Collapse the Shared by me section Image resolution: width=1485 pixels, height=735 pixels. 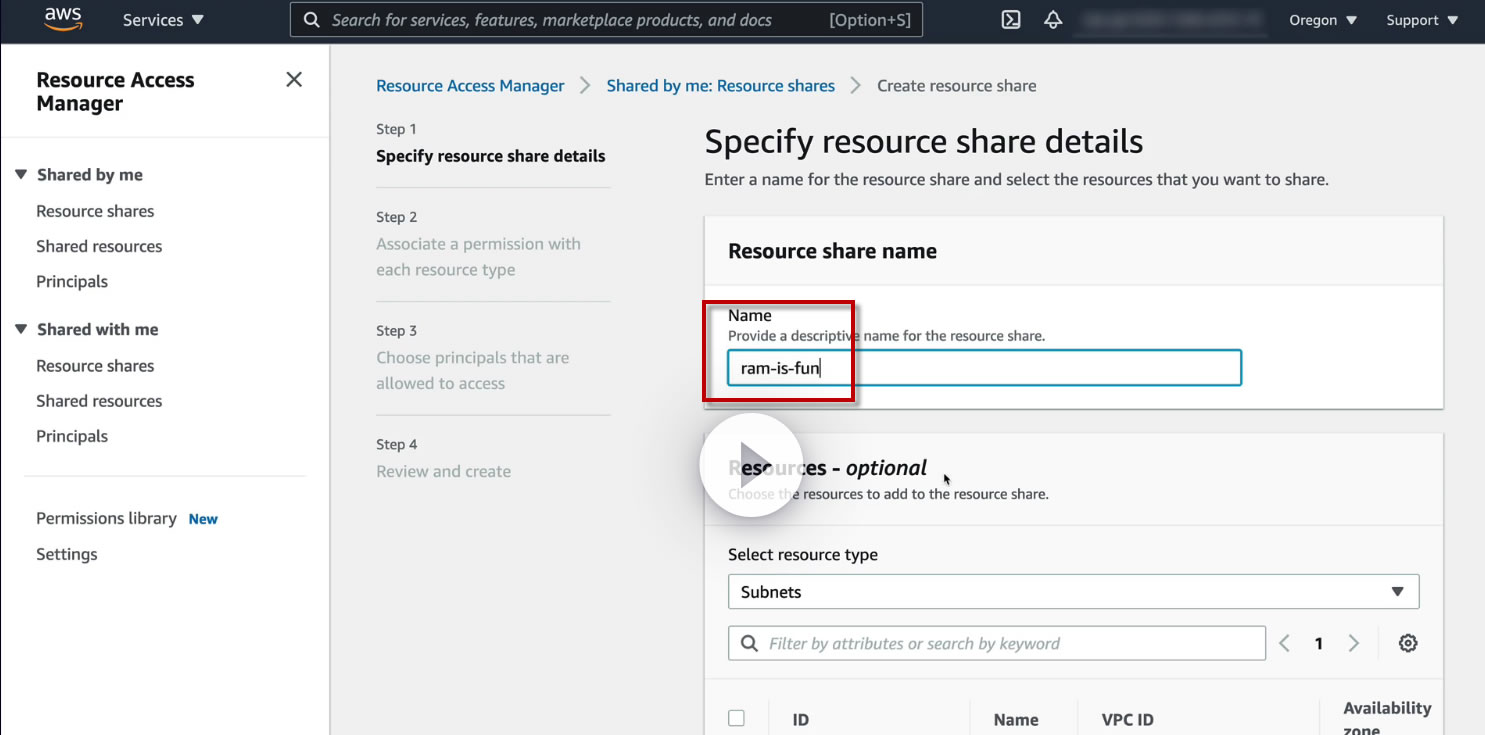pyautogui.click(x=21, y=175)
